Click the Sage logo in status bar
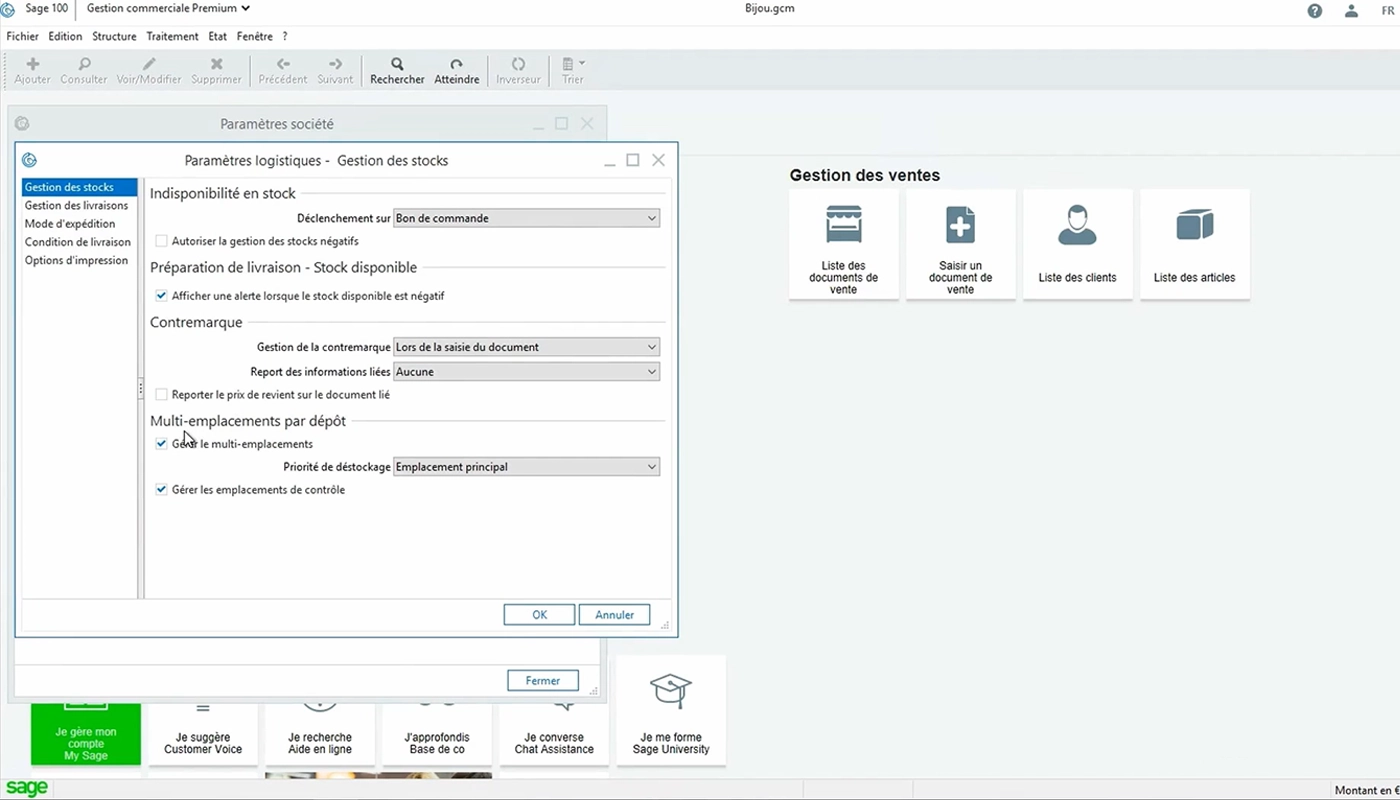The image size is (1400, 800). pos(26,788)
